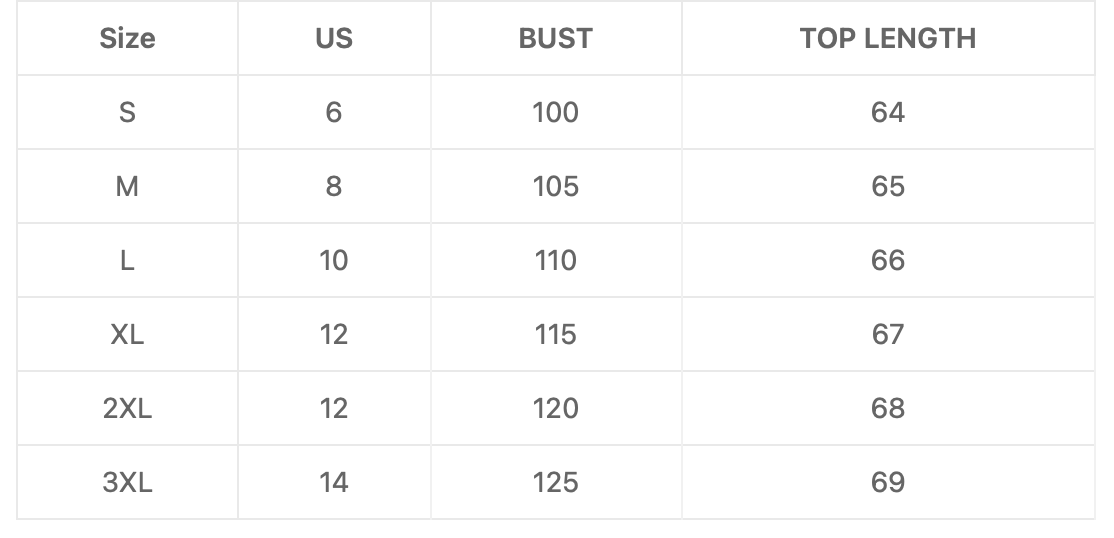Select the bust value 125
The height and width of the screenshot is (538, 1114).
point(556,482)
